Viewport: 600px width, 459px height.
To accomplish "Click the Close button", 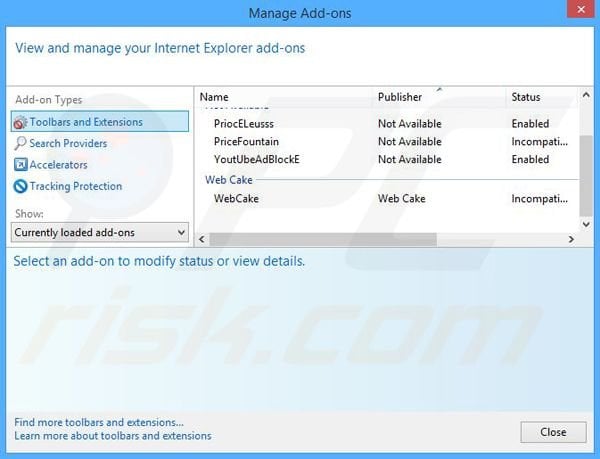I will [553, 432].
